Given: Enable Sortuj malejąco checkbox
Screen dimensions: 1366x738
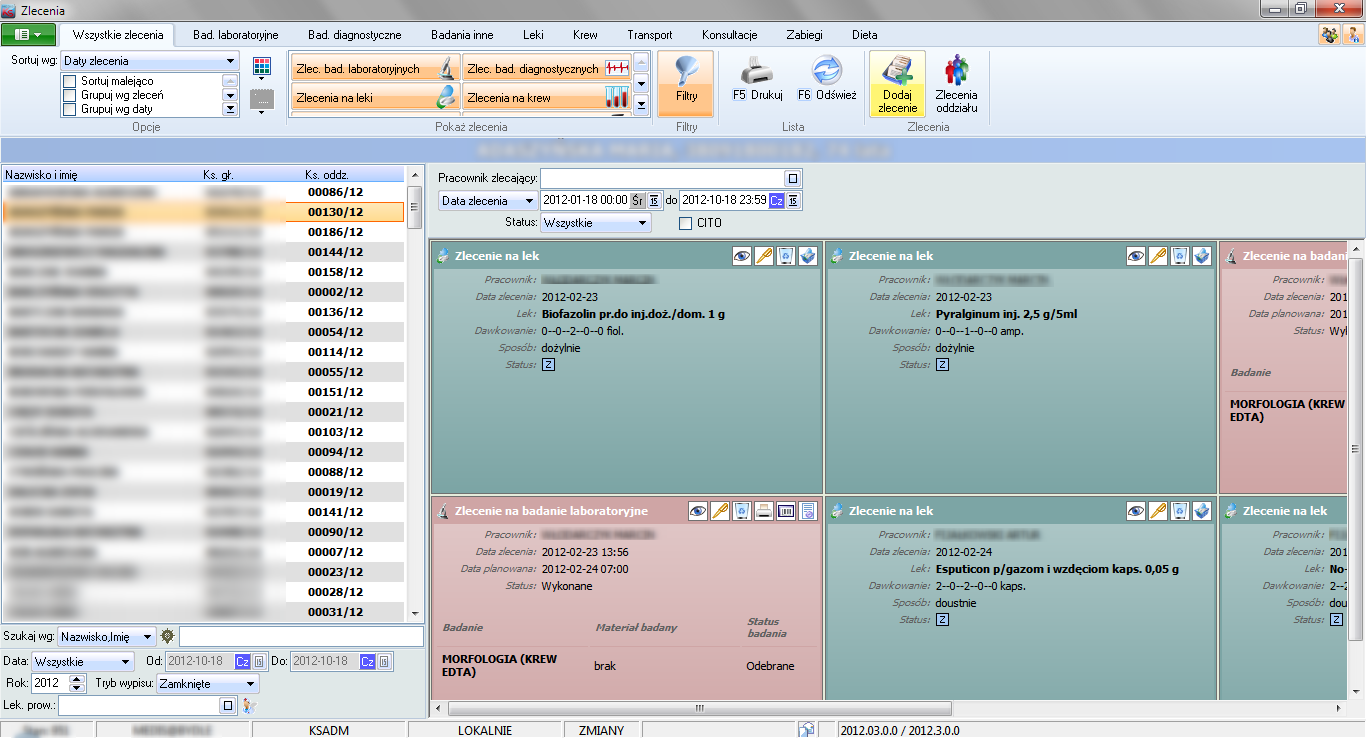Looking at the screenshot, I should pos(70,81).
